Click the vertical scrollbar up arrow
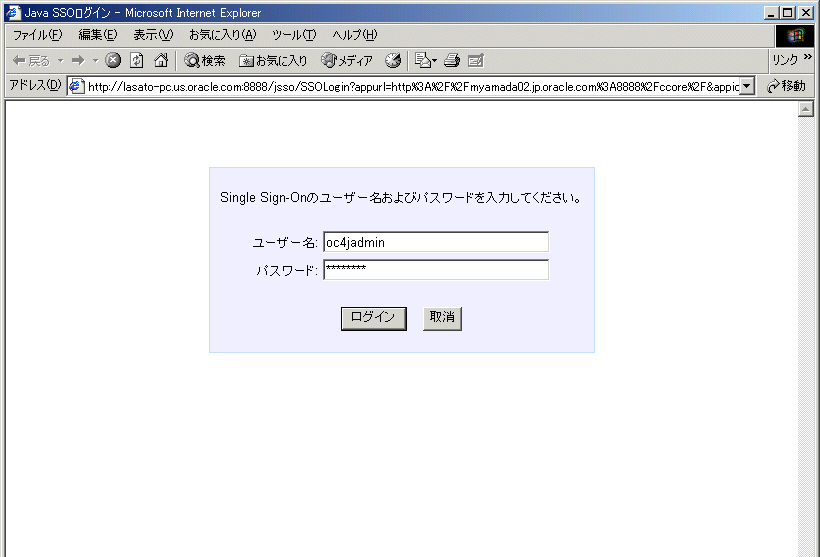 [x=806, y=109]
